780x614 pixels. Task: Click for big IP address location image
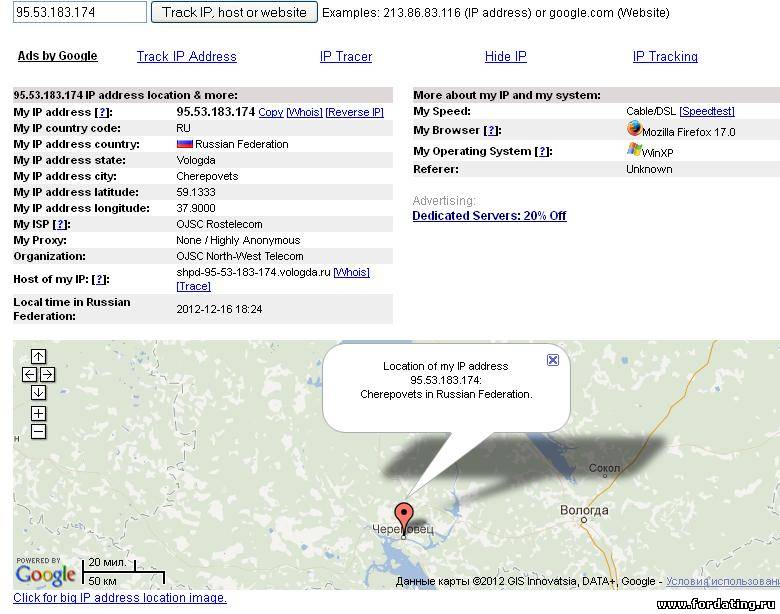[x=120, y=598]
